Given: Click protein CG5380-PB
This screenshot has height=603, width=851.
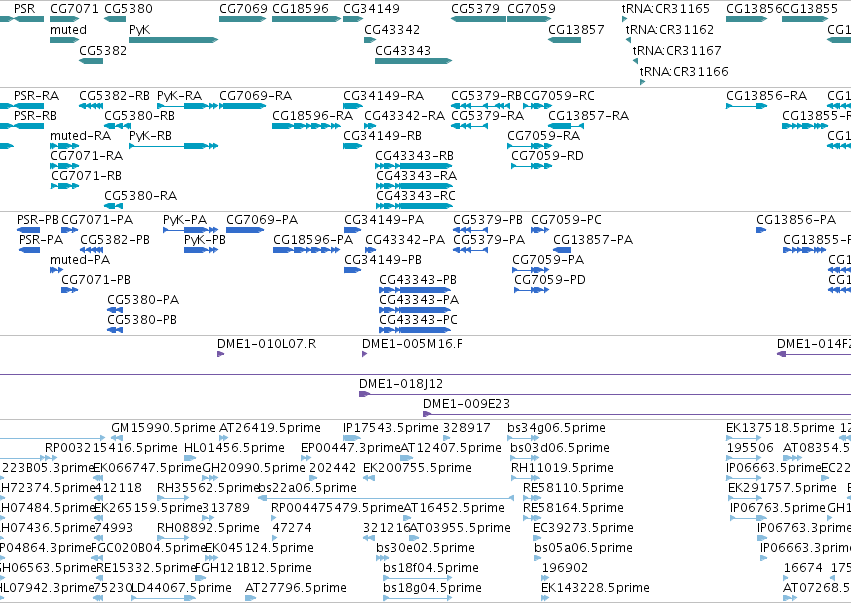Looking at the screenshot, I should pos(115,331).
